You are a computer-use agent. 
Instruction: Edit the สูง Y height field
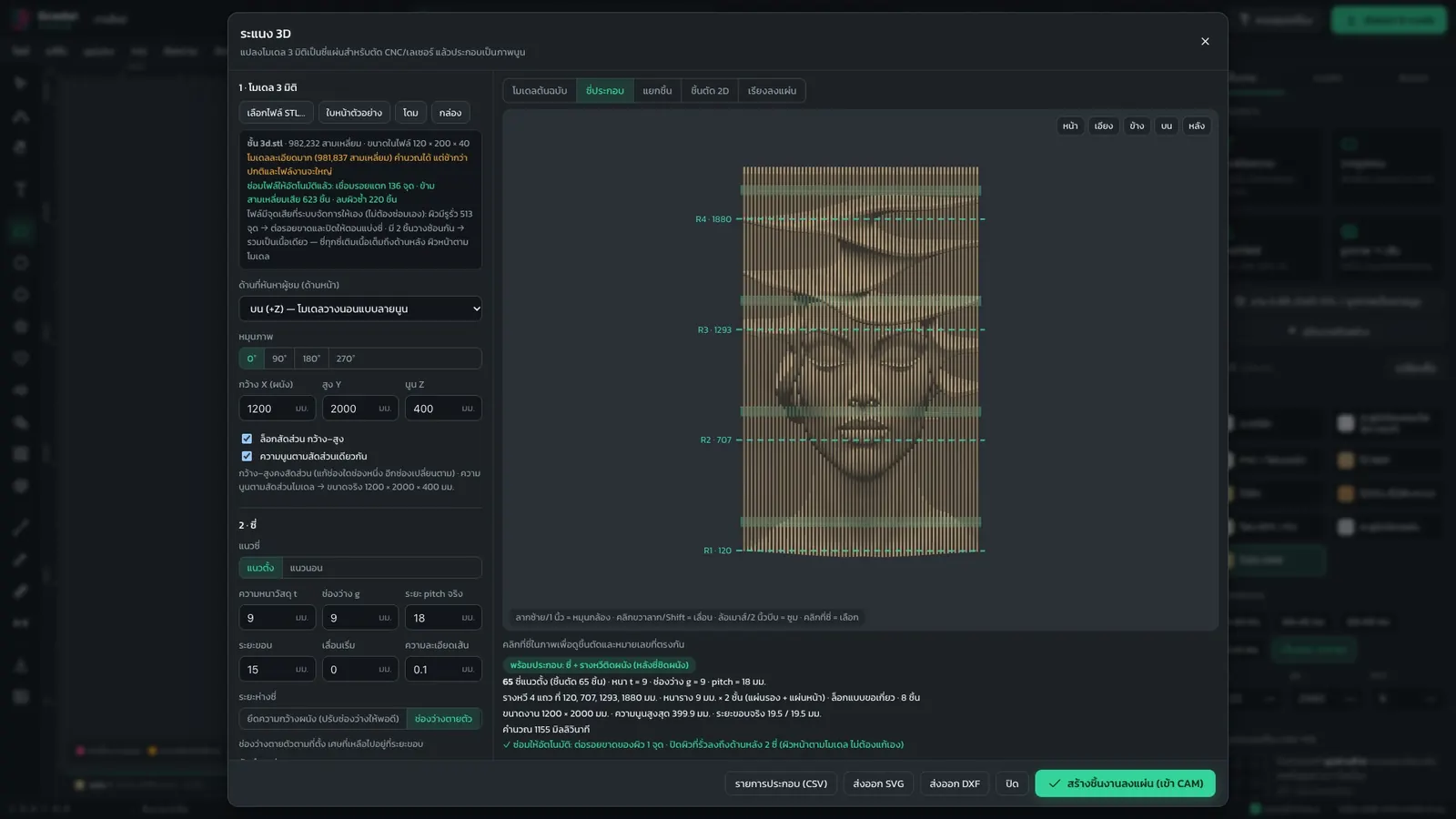[x=360, y=409]
